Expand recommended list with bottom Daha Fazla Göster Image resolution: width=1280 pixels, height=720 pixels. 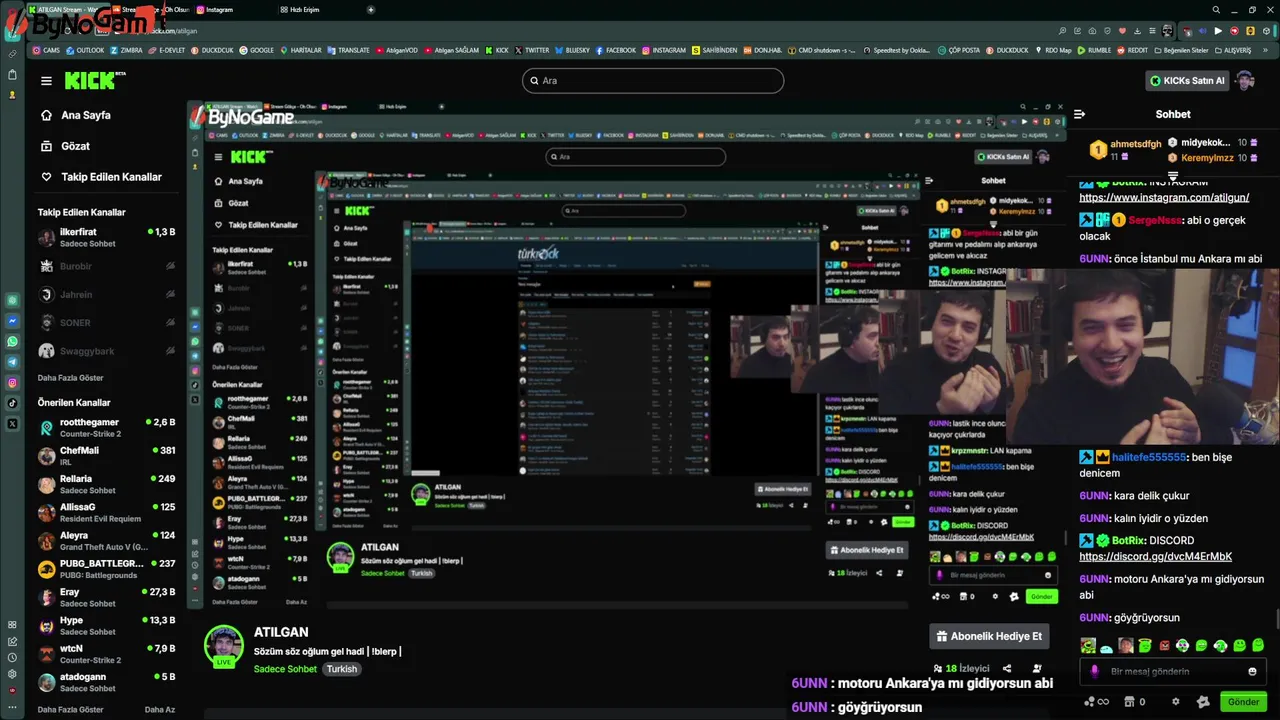coord(70,709)
